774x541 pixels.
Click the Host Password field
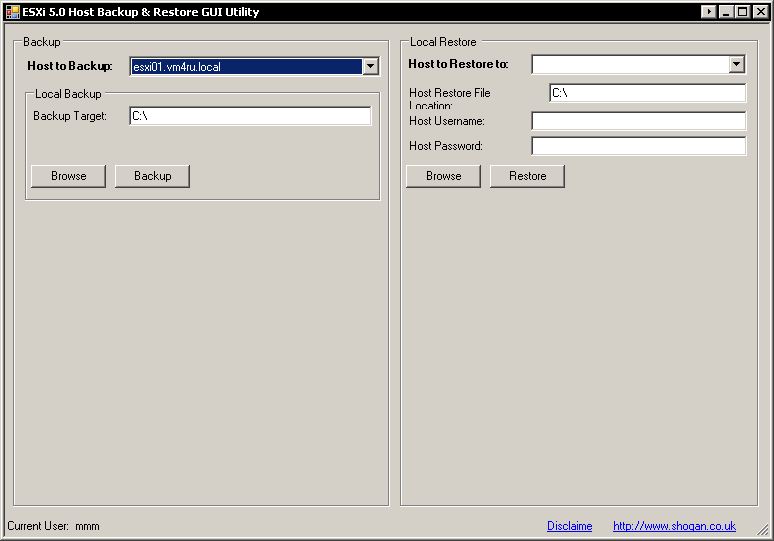(639, 146)
